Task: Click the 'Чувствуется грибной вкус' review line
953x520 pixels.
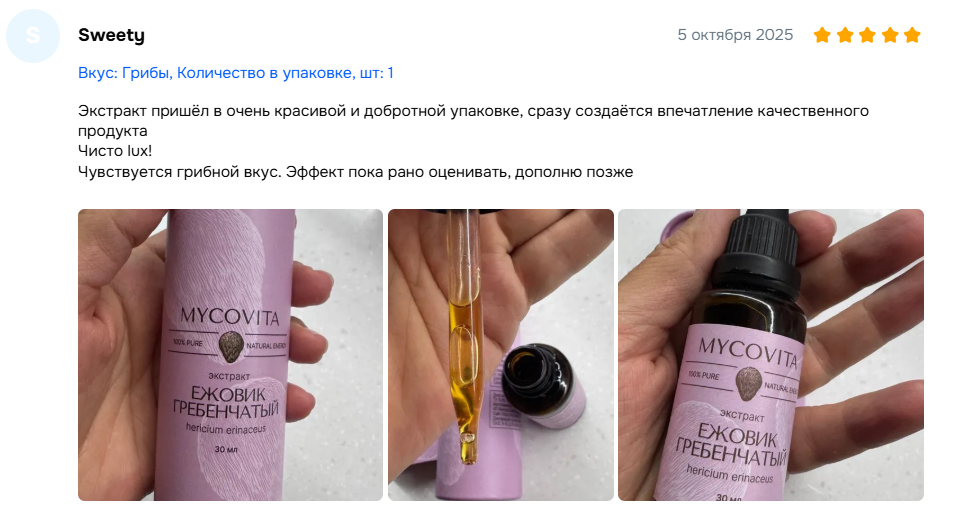Action: coord(356,172)
